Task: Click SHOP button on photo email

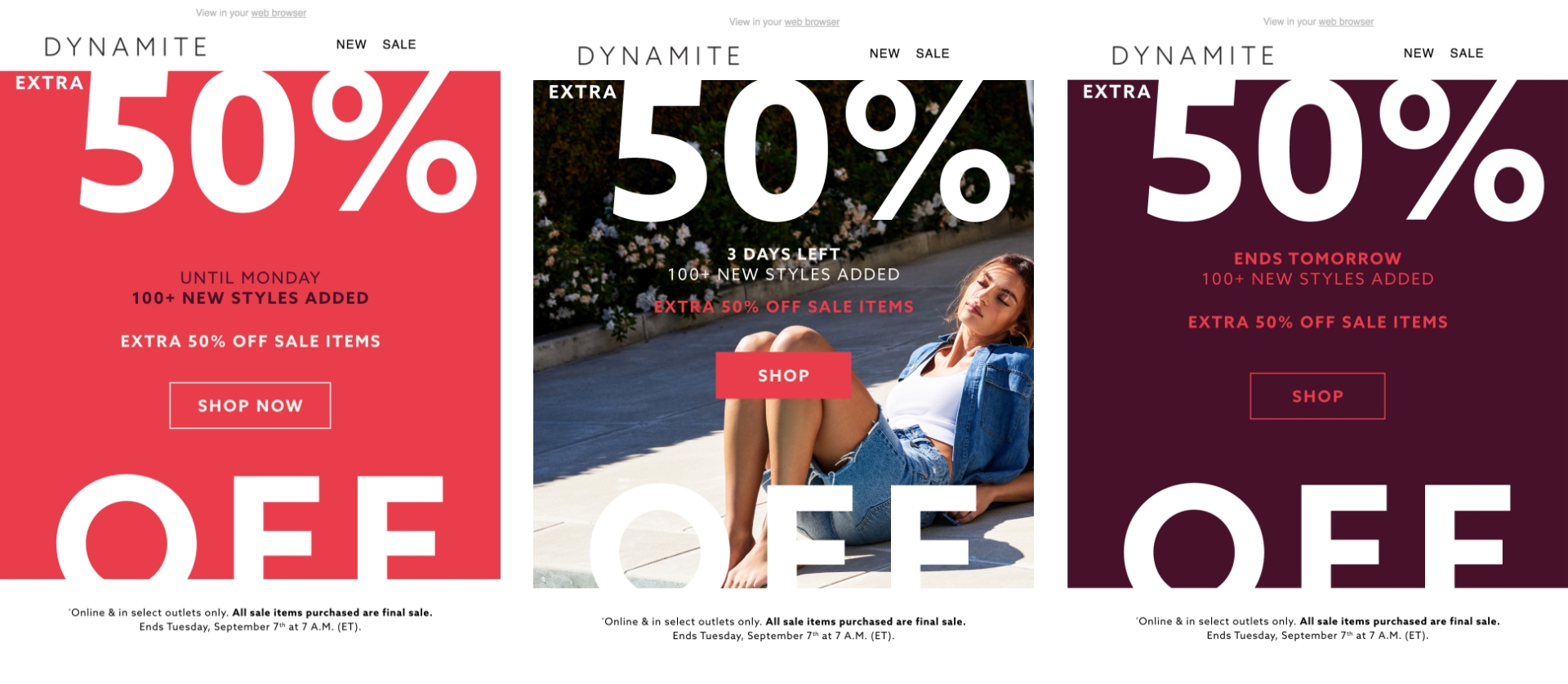Action: point(783,375)
